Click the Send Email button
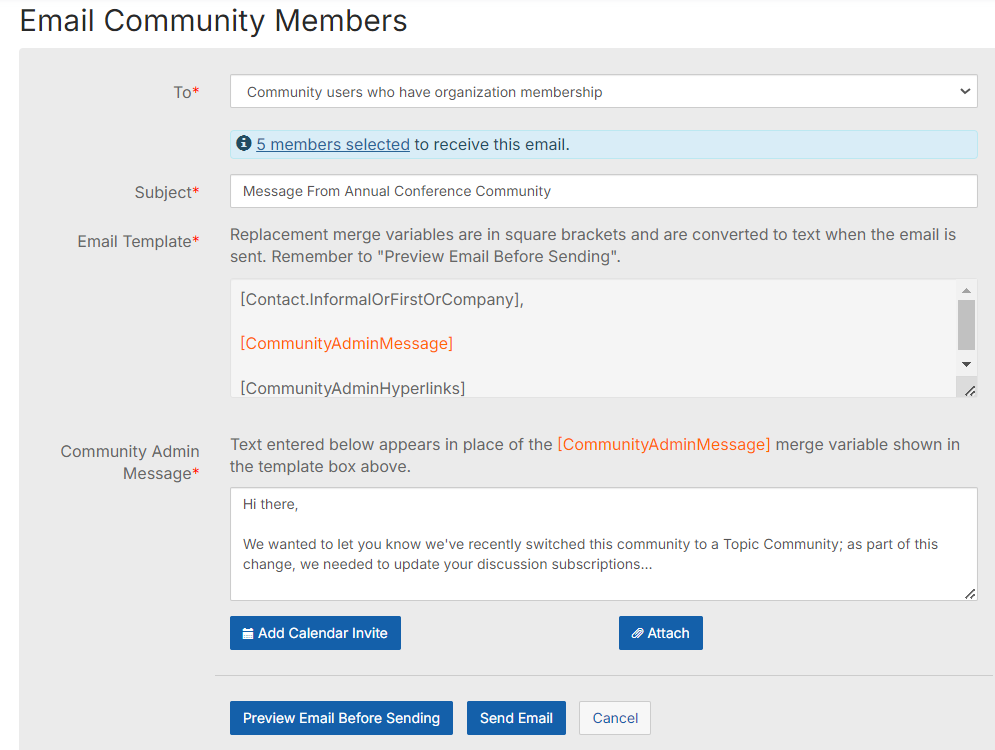The image size is (995, 750). pos(516,717)
